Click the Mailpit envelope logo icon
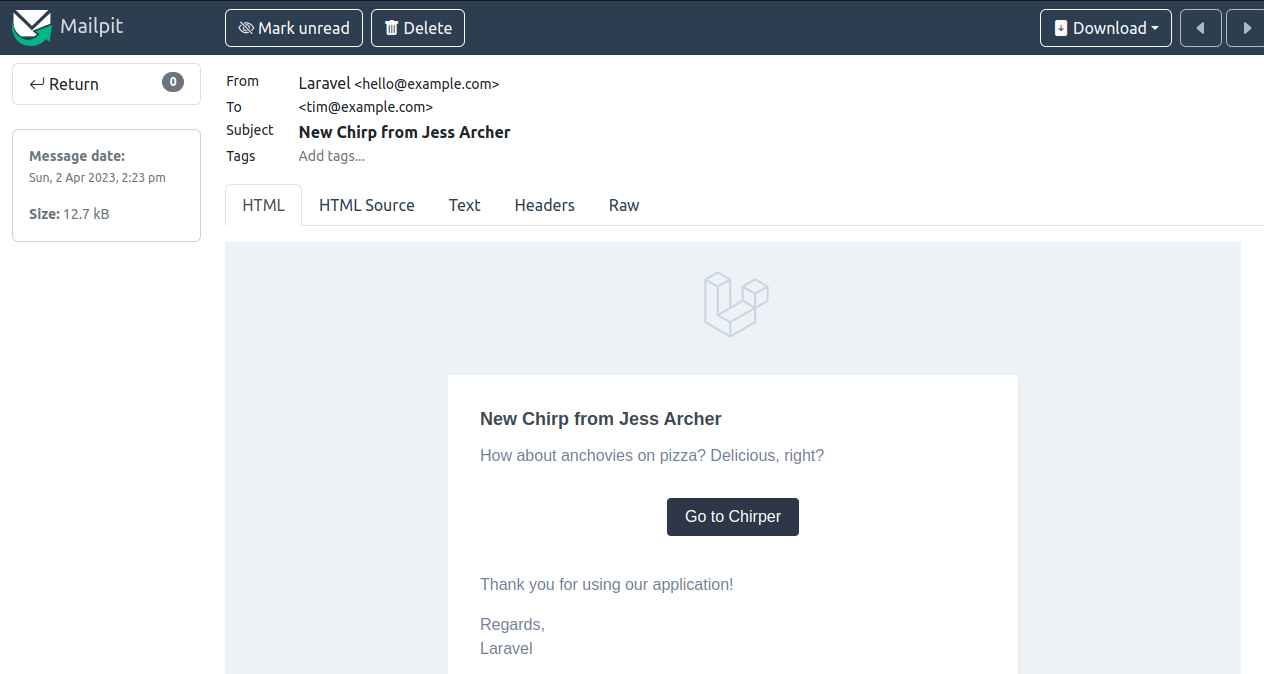1264x674 pixels. [31, 27]
